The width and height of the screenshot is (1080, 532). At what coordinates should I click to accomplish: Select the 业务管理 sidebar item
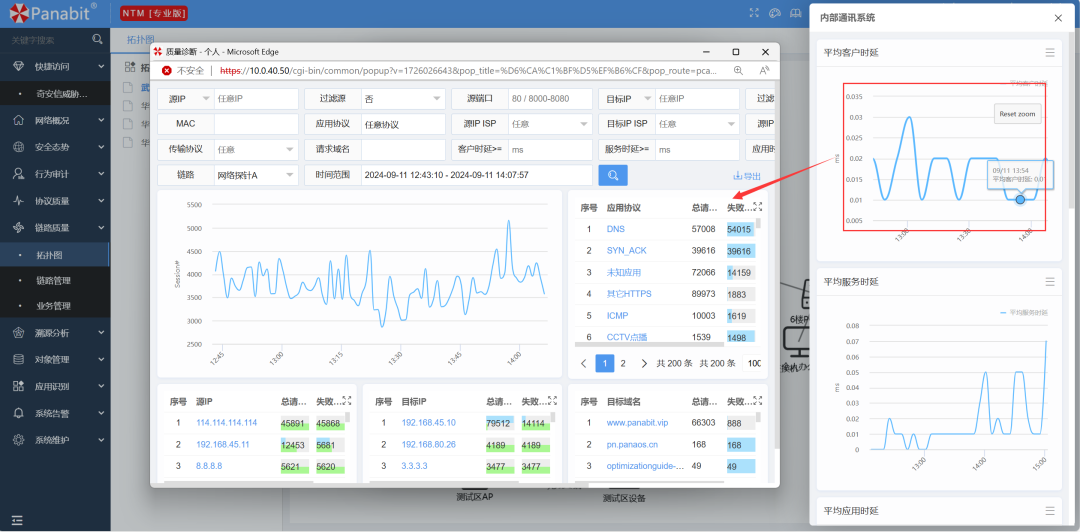coord(55,306)
